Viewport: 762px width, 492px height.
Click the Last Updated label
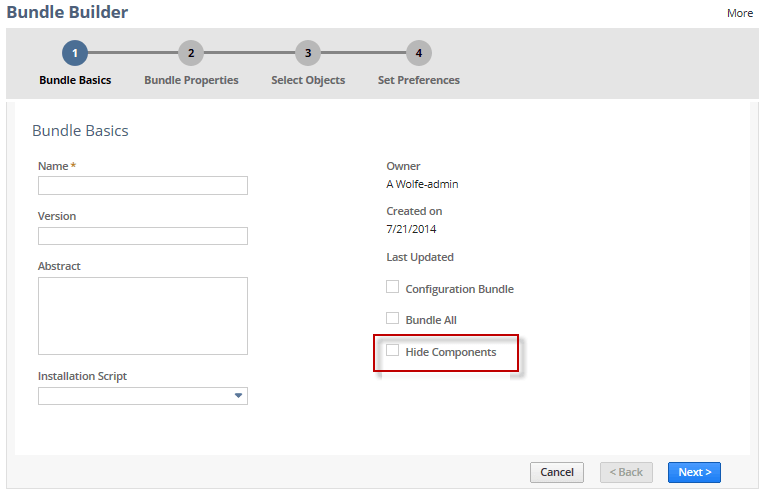[420, 257]
